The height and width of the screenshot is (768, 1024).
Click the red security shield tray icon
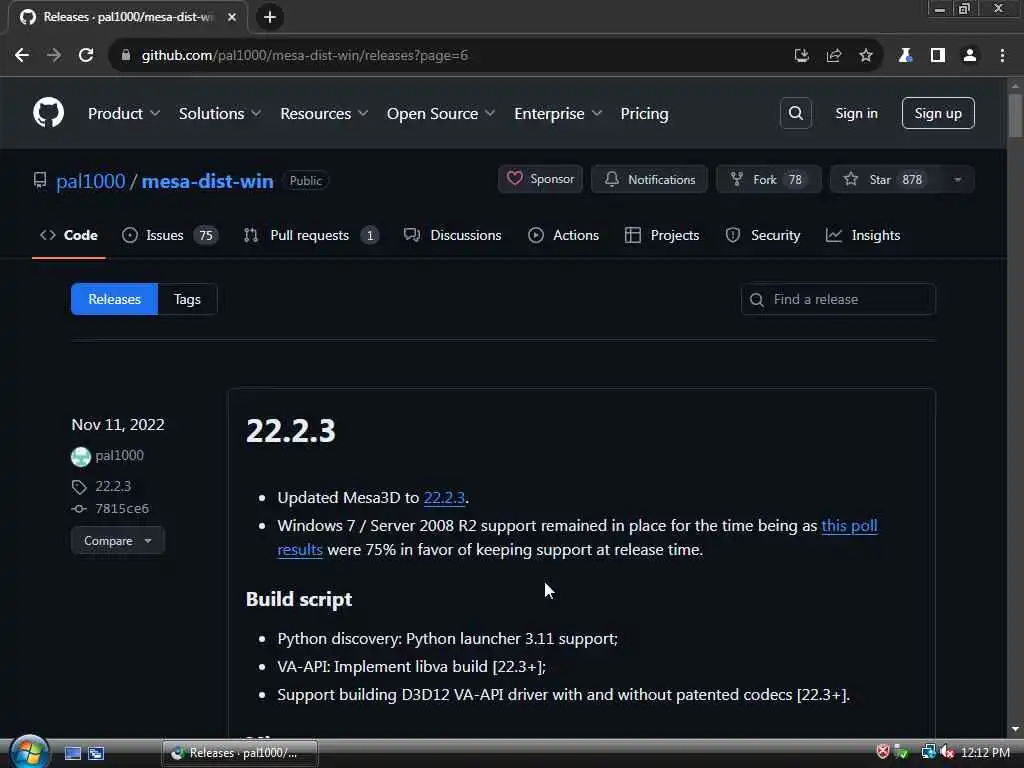coord(883,752)
